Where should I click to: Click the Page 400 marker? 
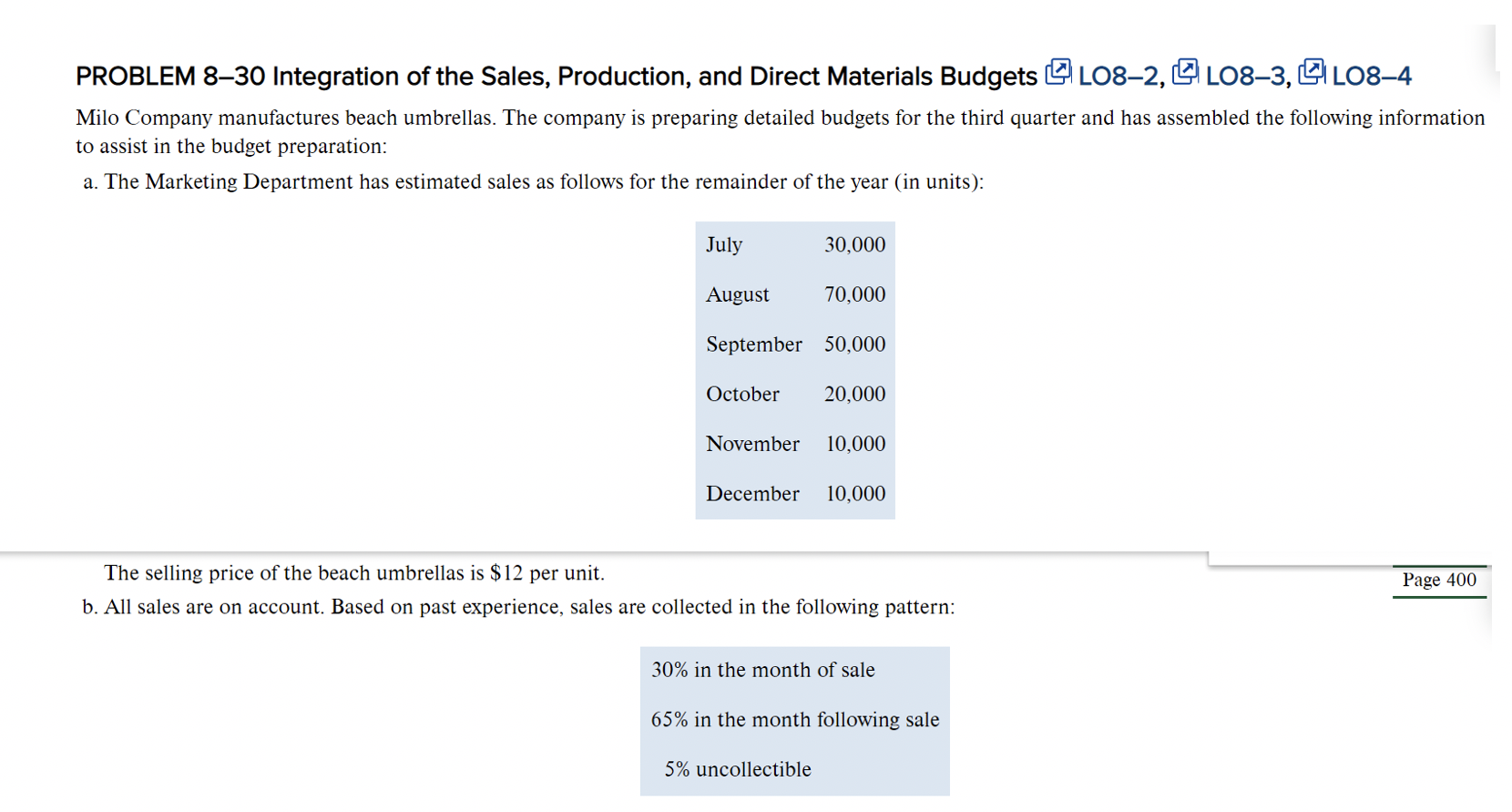pos(1438,580)
